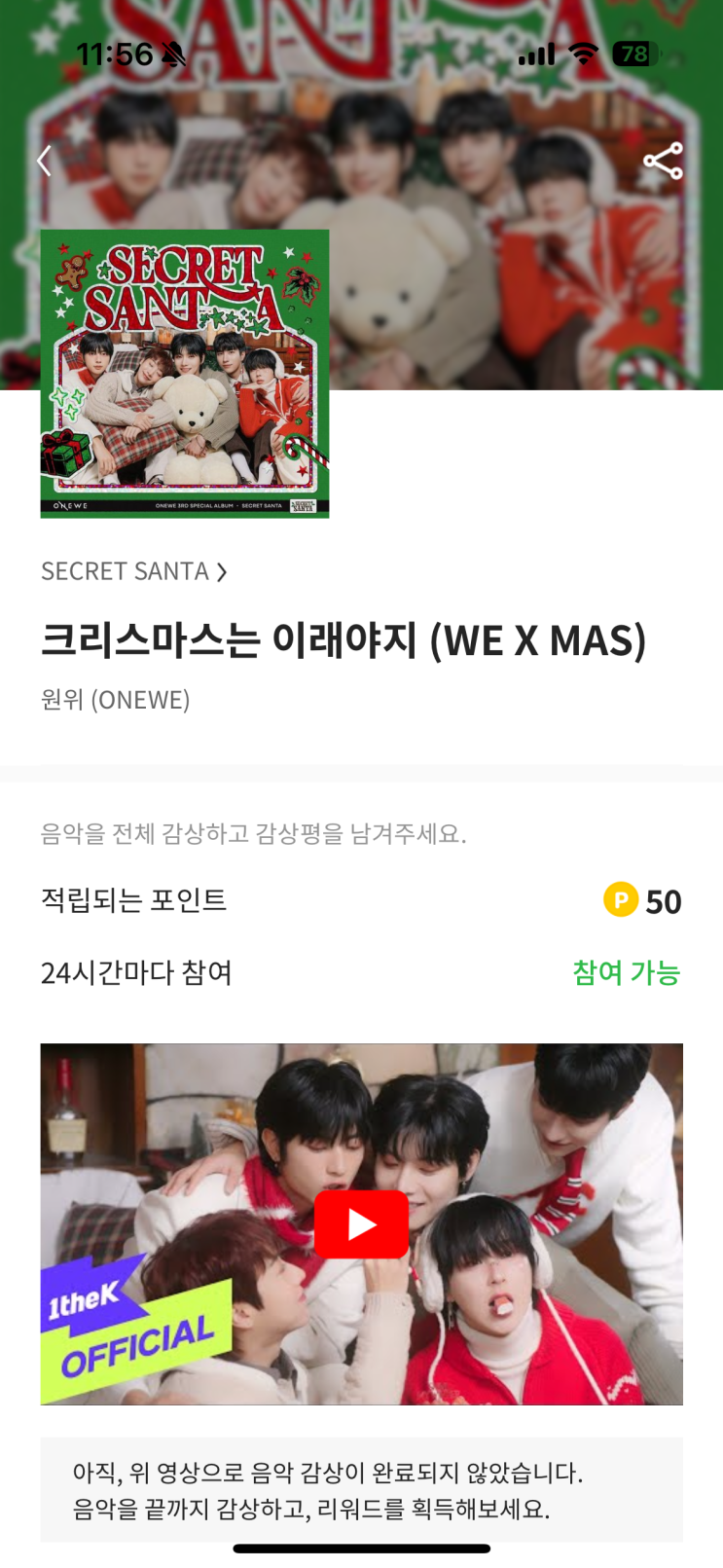This screenshot has height=1568, width=723.
Task: Open the SECRET SANTA album link
Action: [x=125, y=571]
